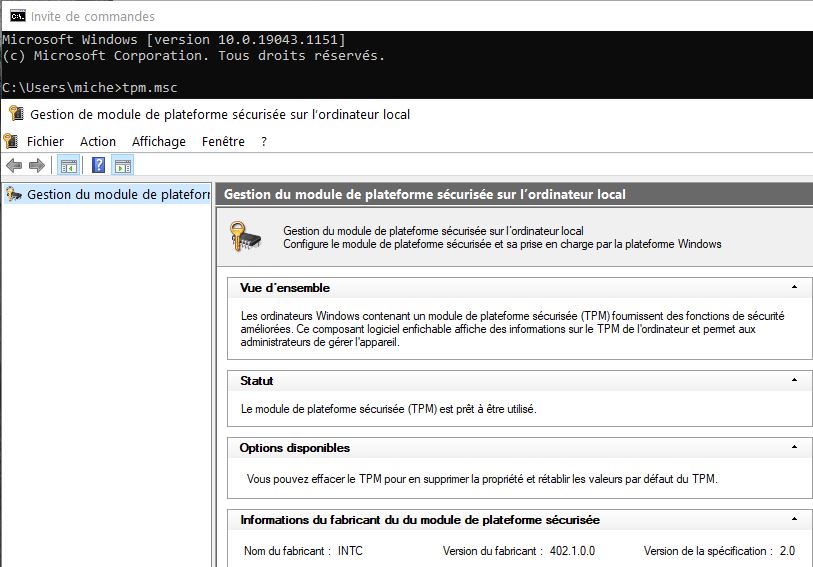
Task: Click the command prompt icon in the title bar
Action: (18, 16)
